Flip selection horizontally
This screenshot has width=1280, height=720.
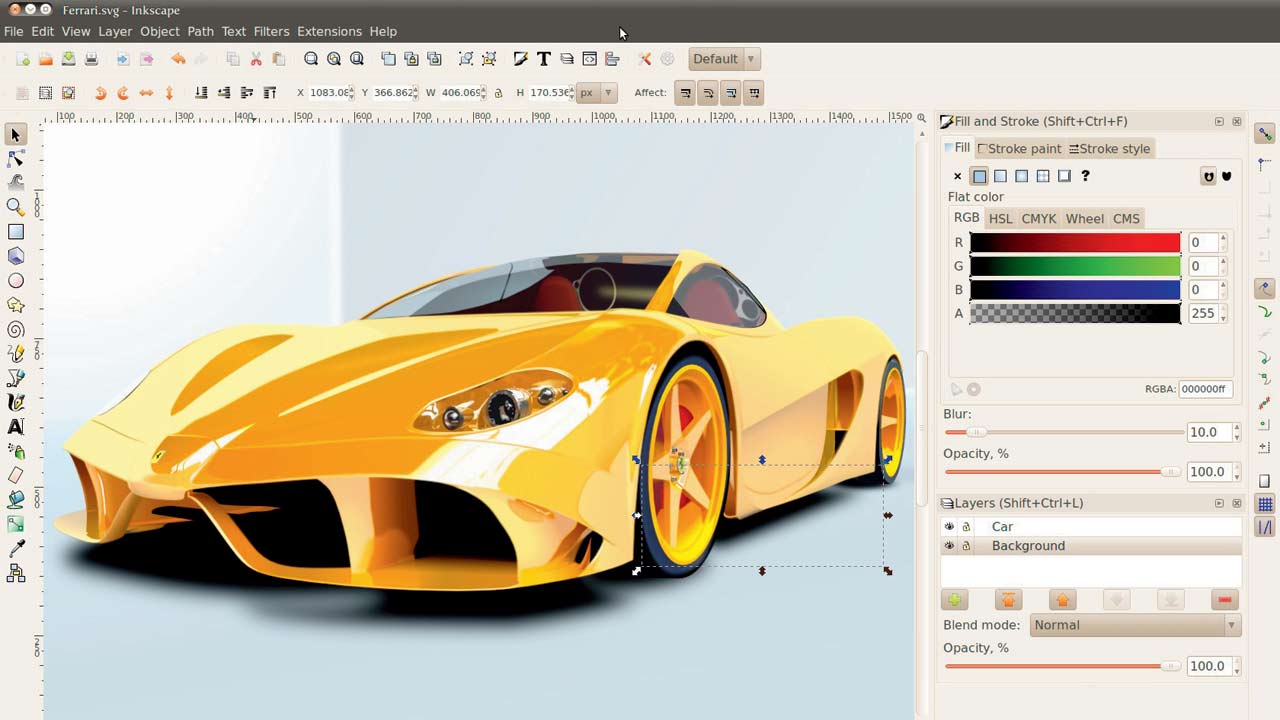146,93
